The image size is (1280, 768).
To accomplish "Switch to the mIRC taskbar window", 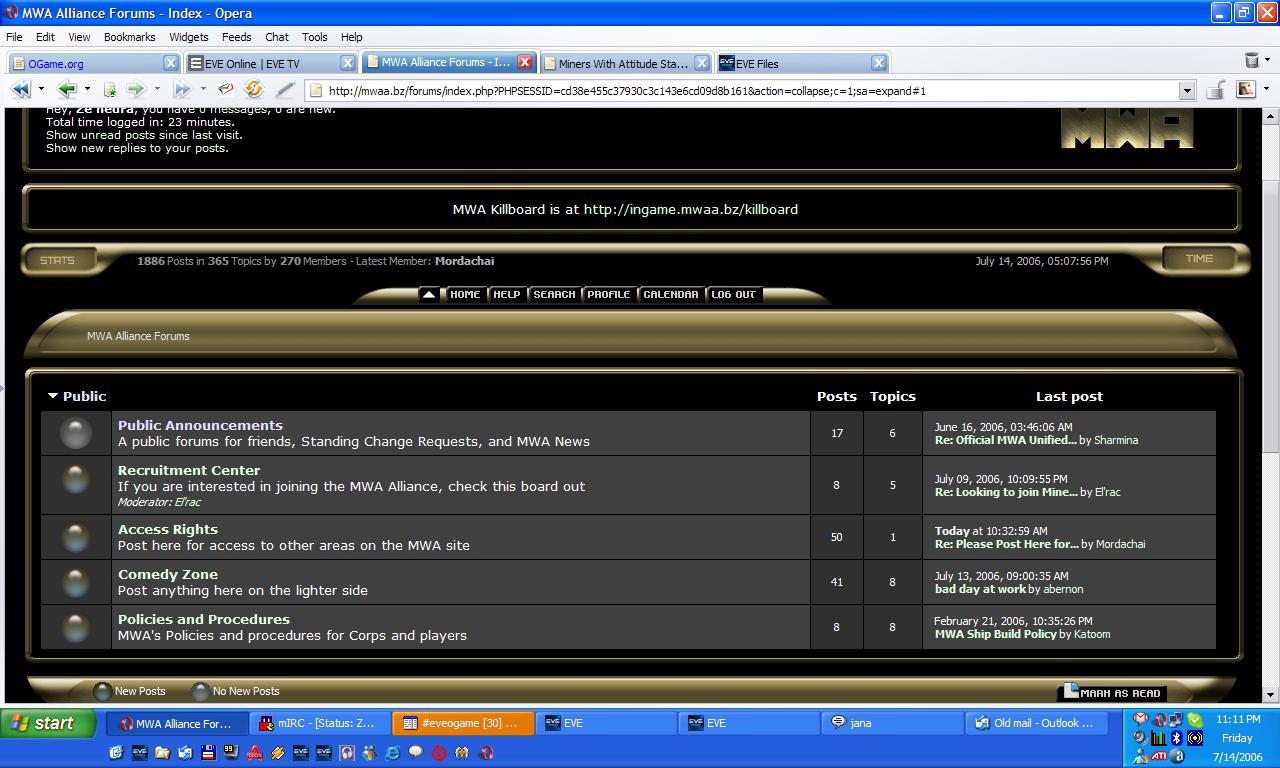I will [318, 723].
